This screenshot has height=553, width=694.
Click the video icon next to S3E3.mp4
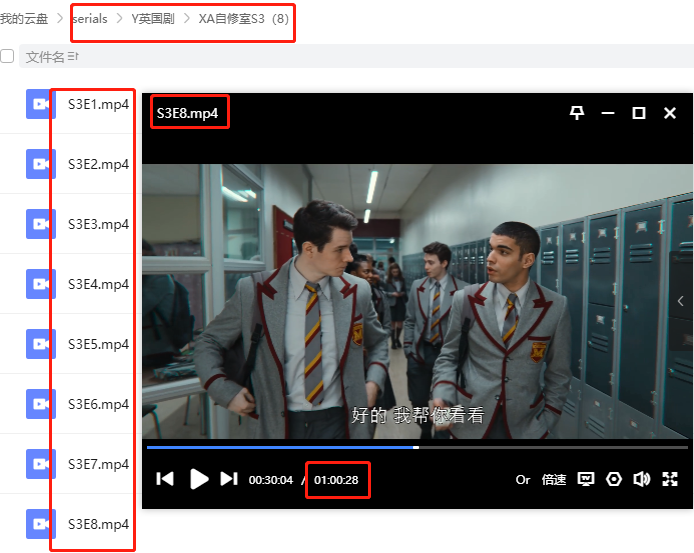pos(41,224)
